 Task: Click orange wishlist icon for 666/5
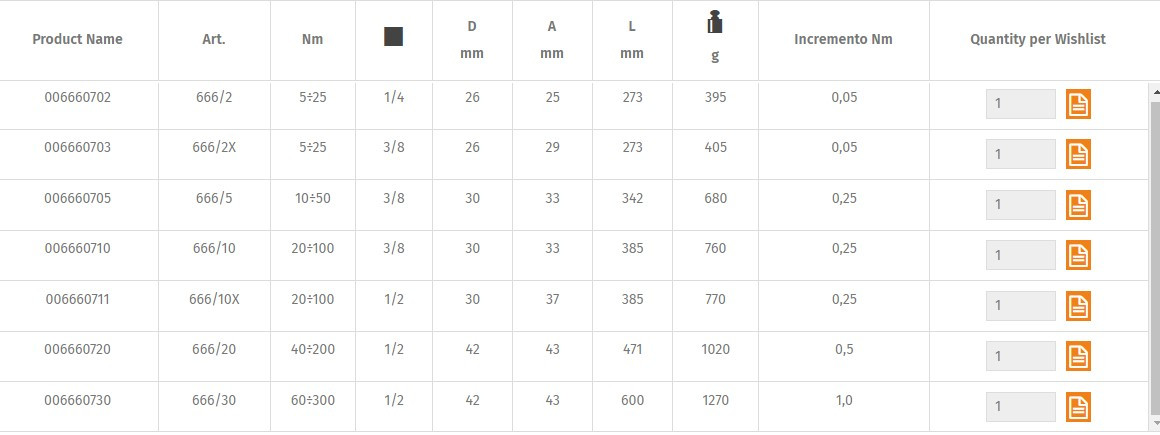click(1078, 205)
